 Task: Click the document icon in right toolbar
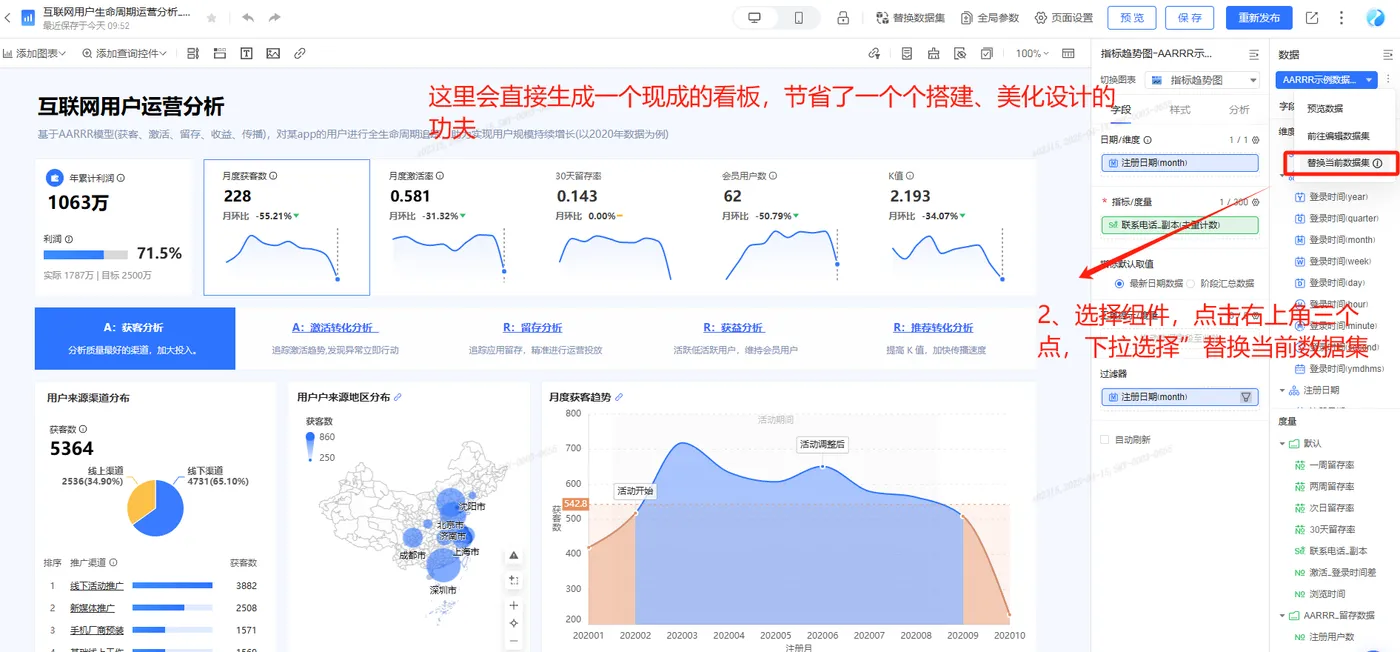[907, 53]
